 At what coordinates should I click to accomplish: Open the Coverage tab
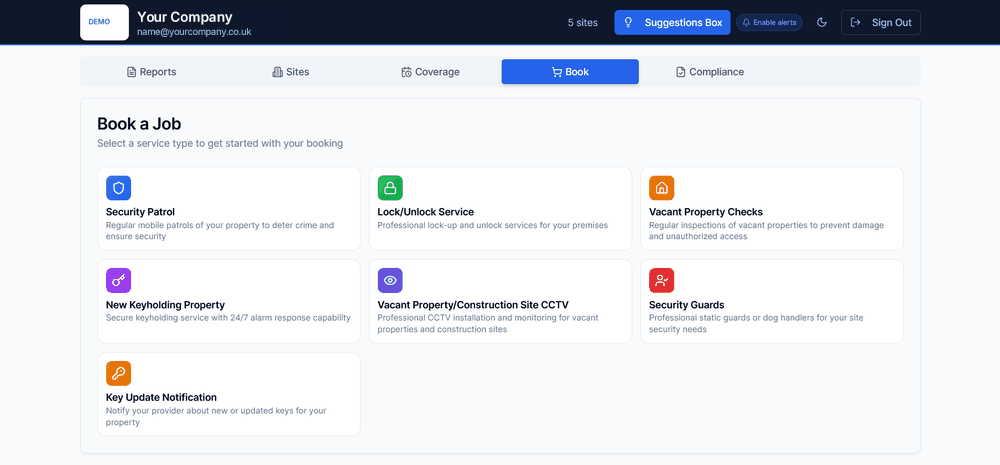(x=430, y=72)
